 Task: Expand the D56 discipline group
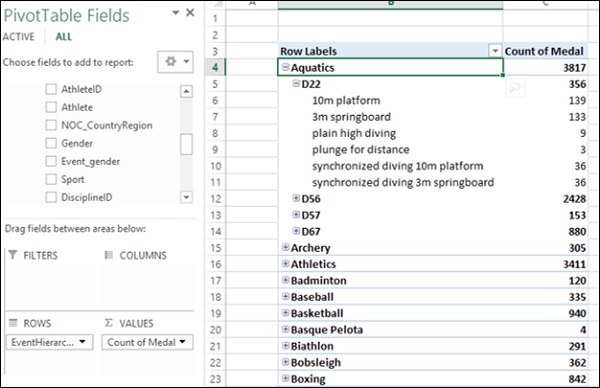pyautogui.click(x=296, y=198)
